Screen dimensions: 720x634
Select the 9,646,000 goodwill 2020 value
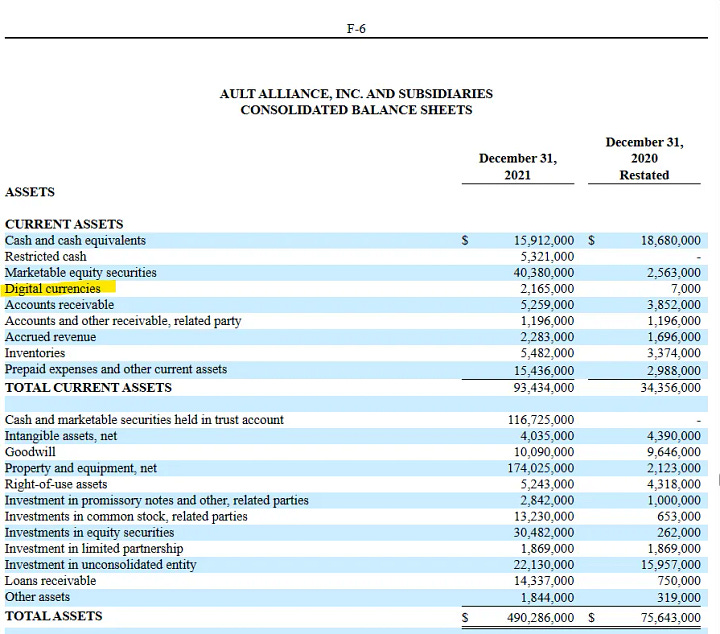(x=674, y=452)
